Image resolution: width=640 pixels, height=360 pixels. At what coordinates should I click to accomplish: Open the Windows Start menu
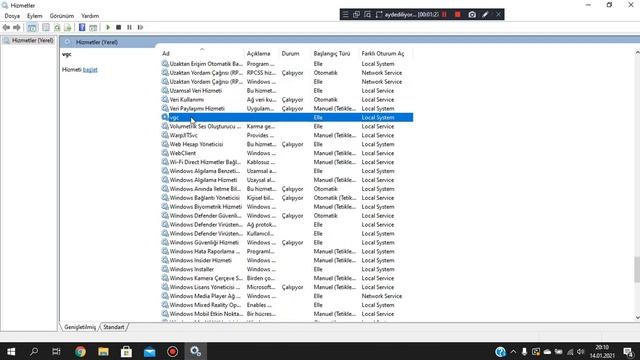[x=11, y=351]
